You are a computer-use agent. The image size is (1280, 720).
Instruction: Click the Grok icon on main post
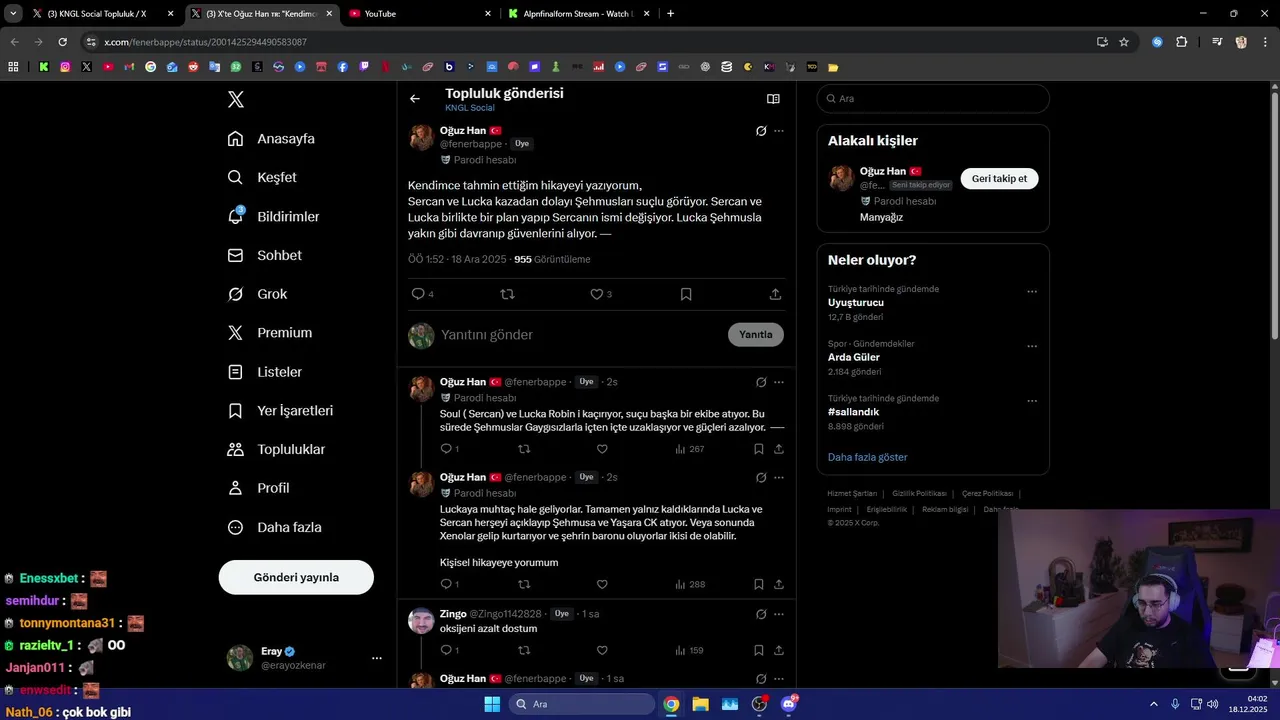tap(761, 131)
